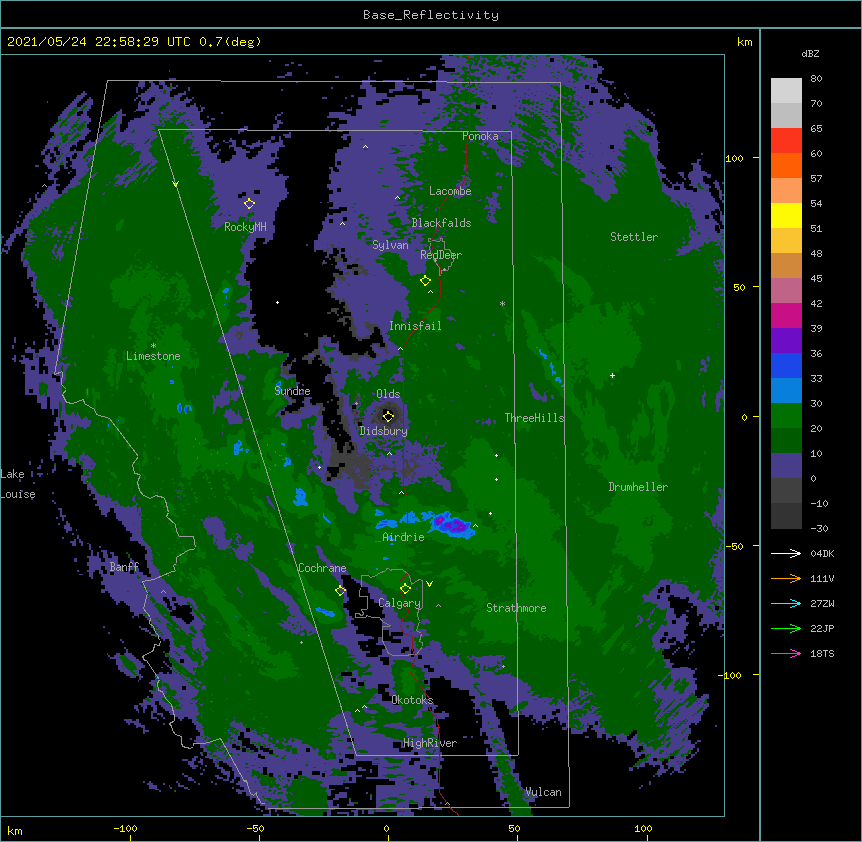862x842 pixels.
Task: Click the Okotoks city label
Action: tap(412, 700)
